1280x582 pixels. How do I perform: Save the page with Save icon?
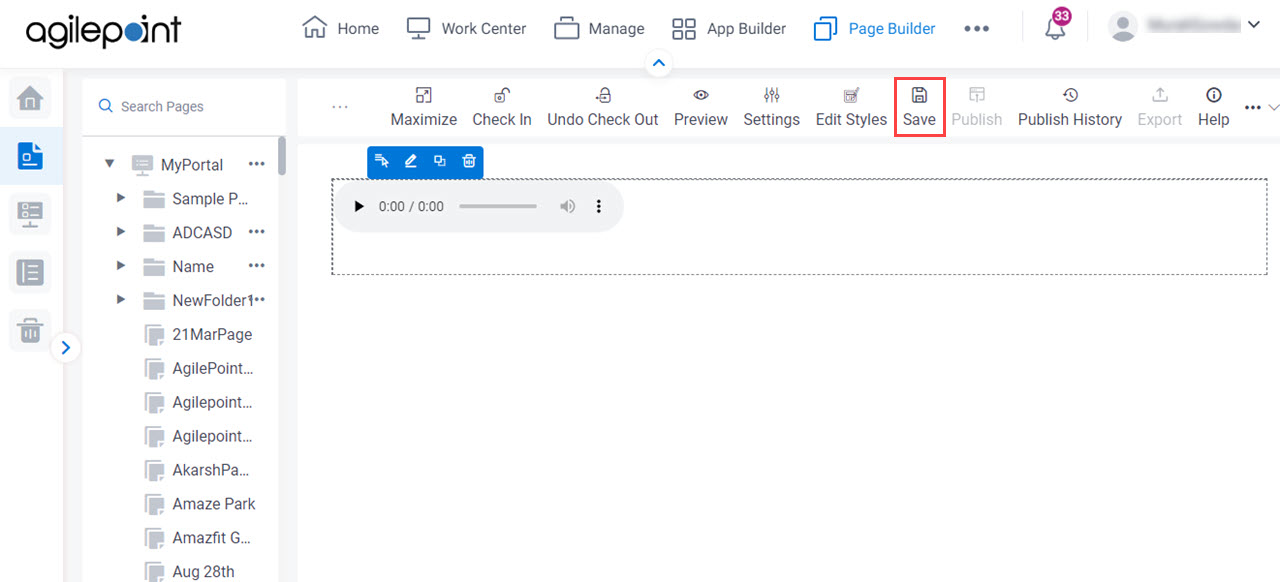pyautogui.click(x=919, y=95)
